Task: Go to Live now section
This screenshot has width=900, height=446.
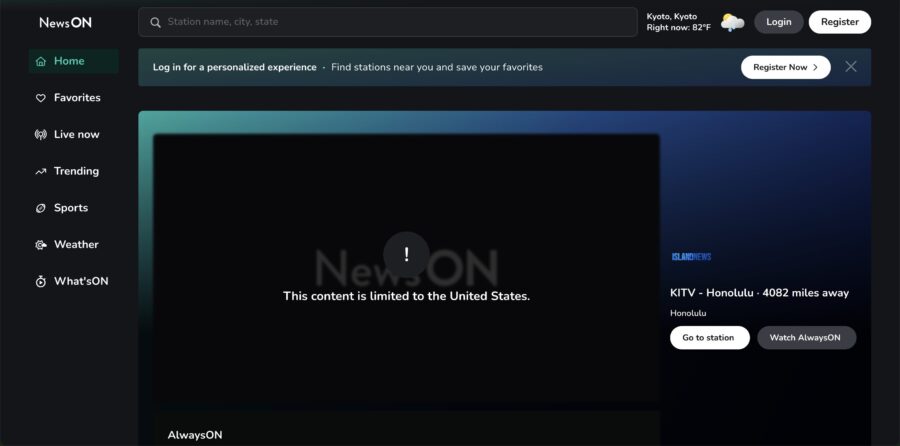Action: coord(73,135)
